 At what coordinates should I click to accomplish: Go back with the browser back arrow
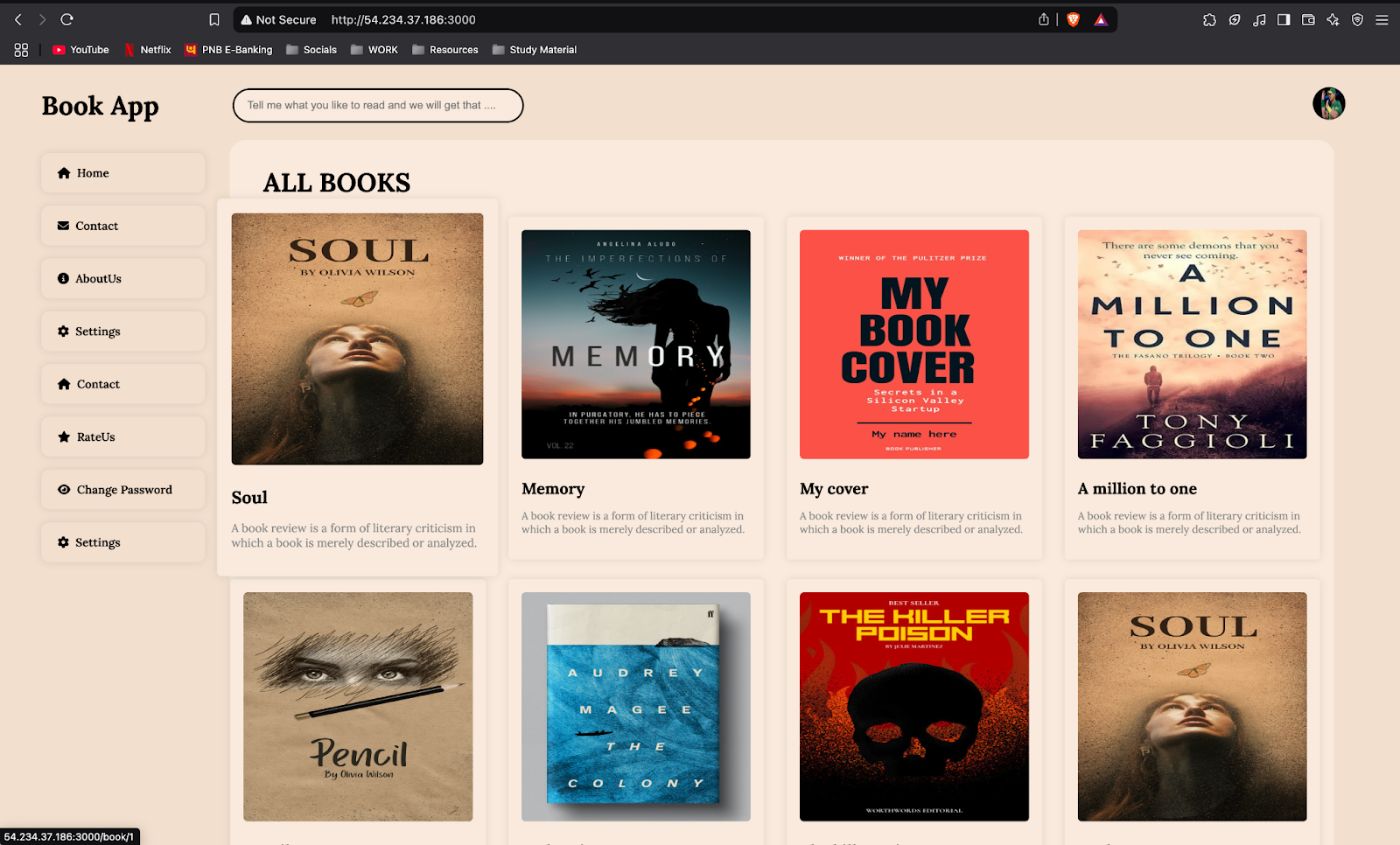tap(17, 19)
